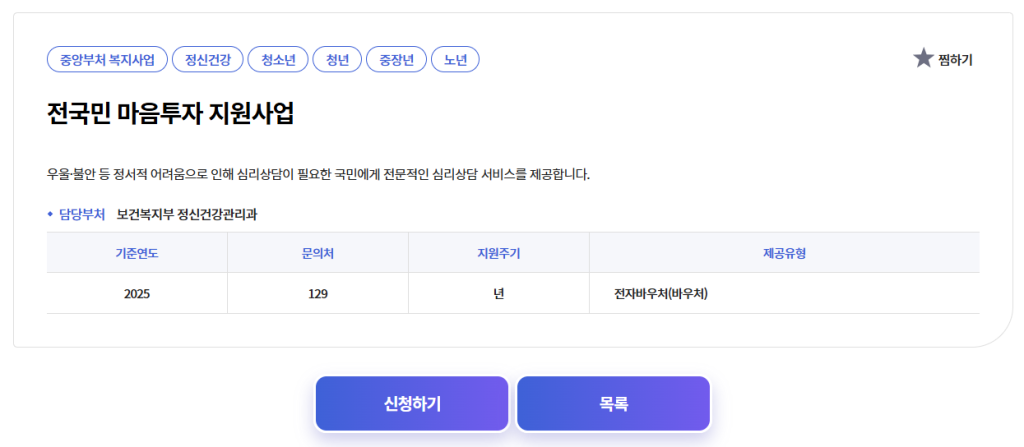Choose the 청소년 tag
Screen dimensions: 1024x447
click(x=277, y=60)
